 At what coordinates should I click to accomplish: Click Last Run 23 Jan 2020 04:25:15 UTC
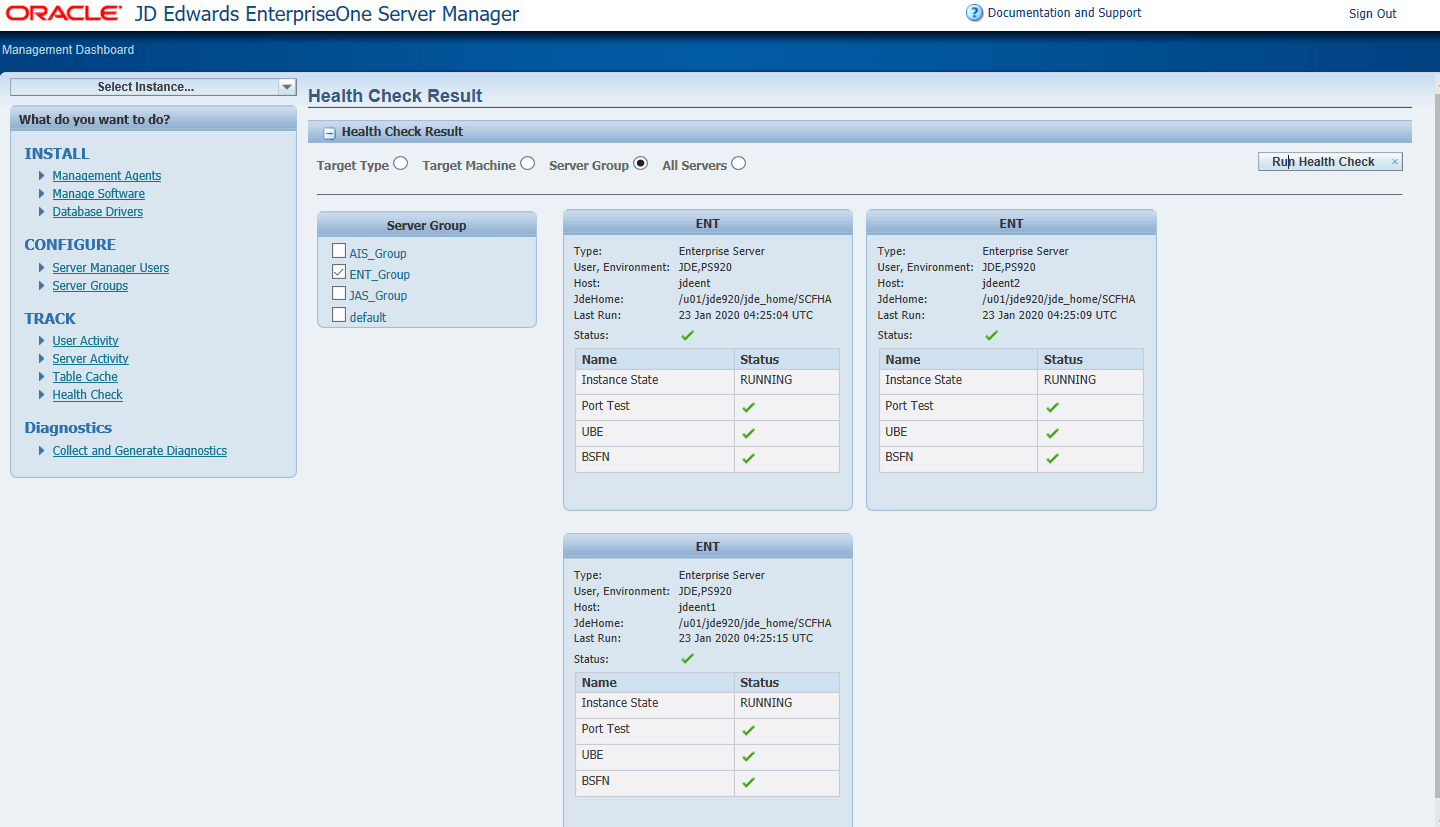(x=746, y=638)
